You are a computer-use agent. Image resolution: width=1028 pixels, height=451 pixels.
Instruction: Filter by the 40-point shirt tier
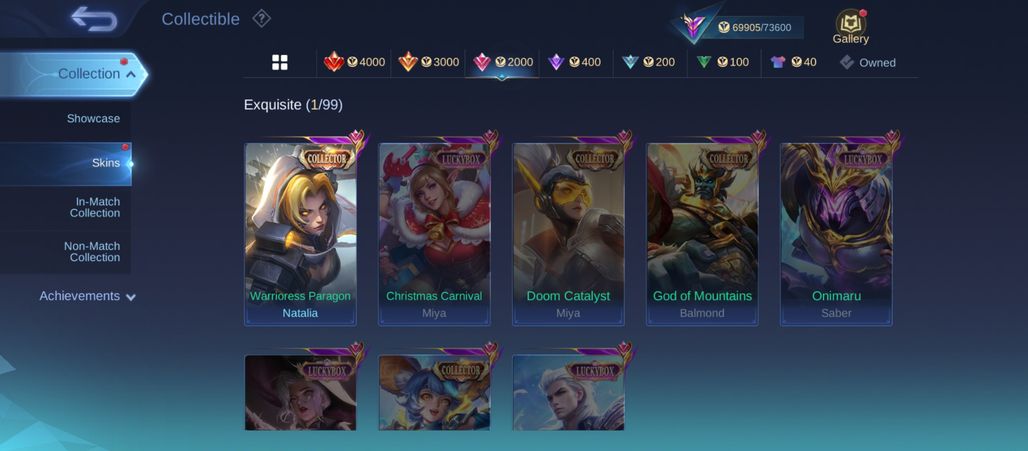pos(793,62)
